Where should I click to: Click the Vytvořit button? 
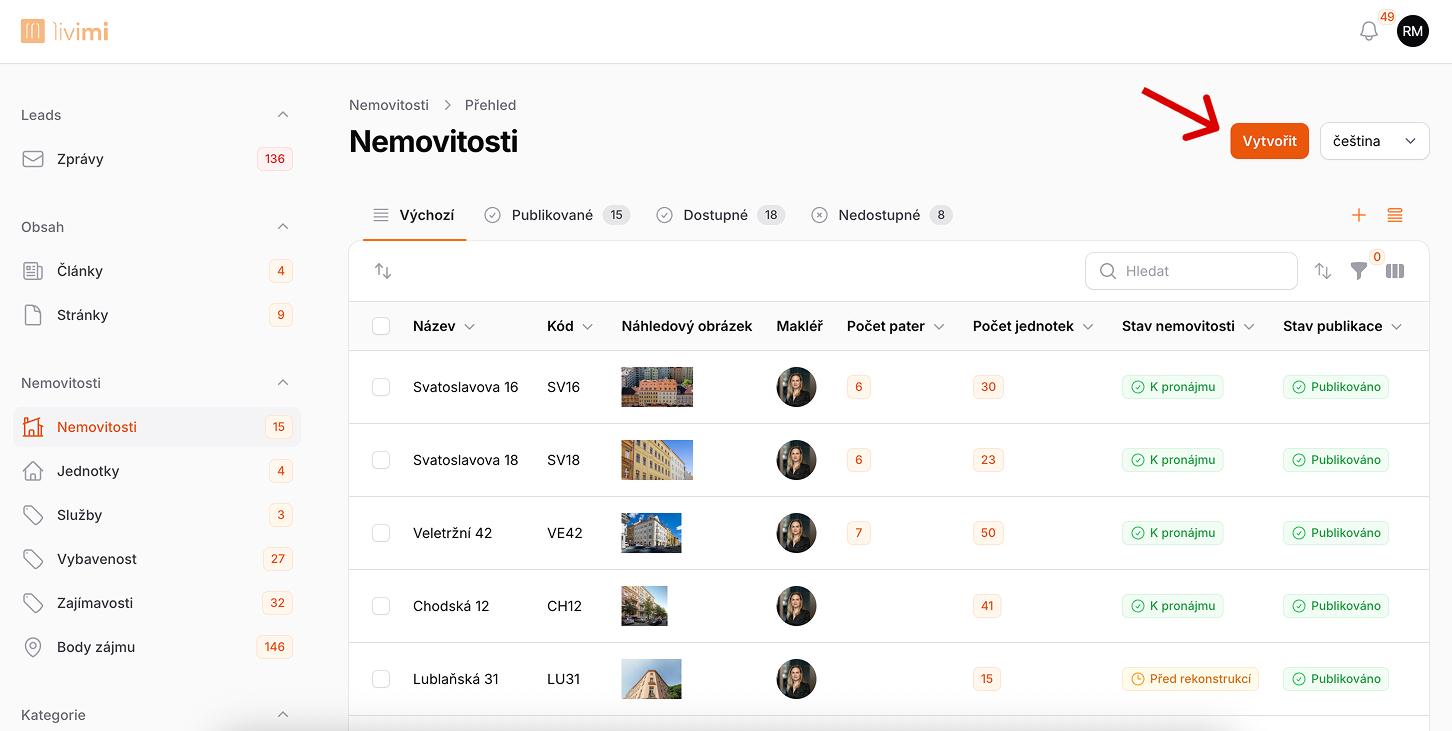point(1269,141)
